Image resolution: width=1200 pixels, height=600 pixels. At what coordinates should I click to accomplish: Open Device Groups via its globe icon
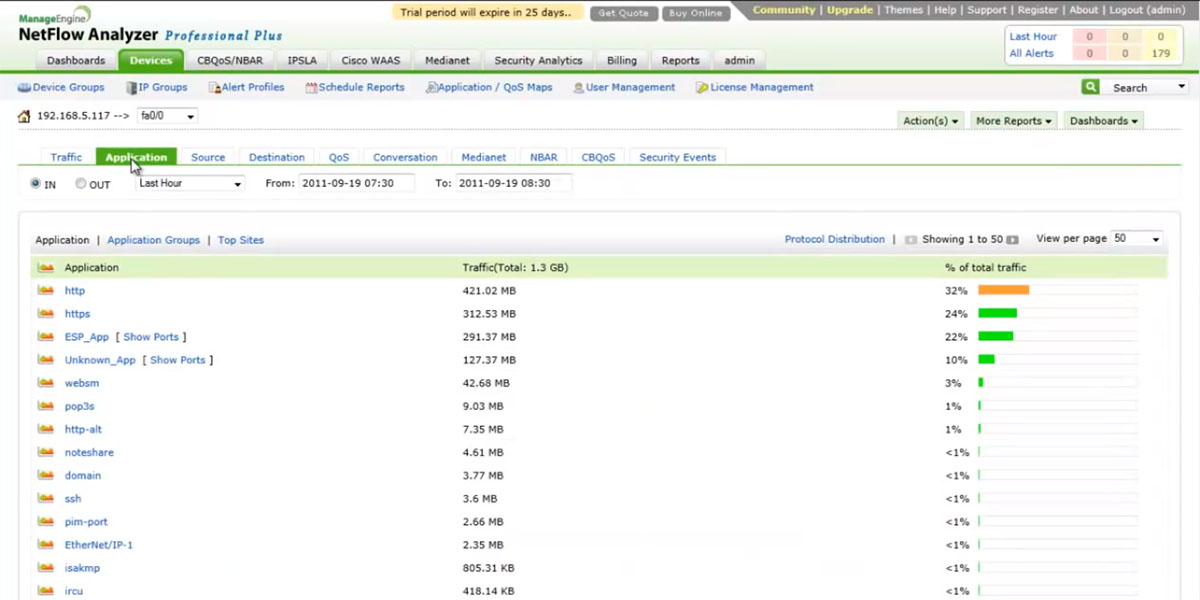tap(25, 87)
